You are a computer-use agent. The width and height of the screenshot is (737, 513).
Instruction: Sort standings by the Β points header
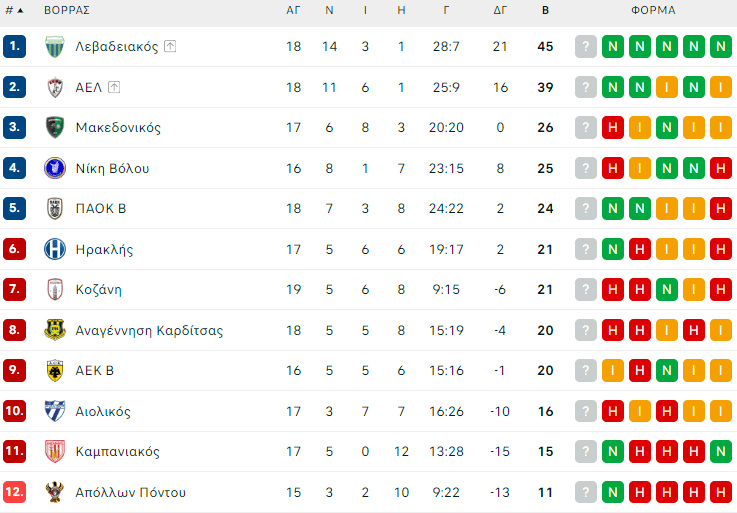click(545, 10)
